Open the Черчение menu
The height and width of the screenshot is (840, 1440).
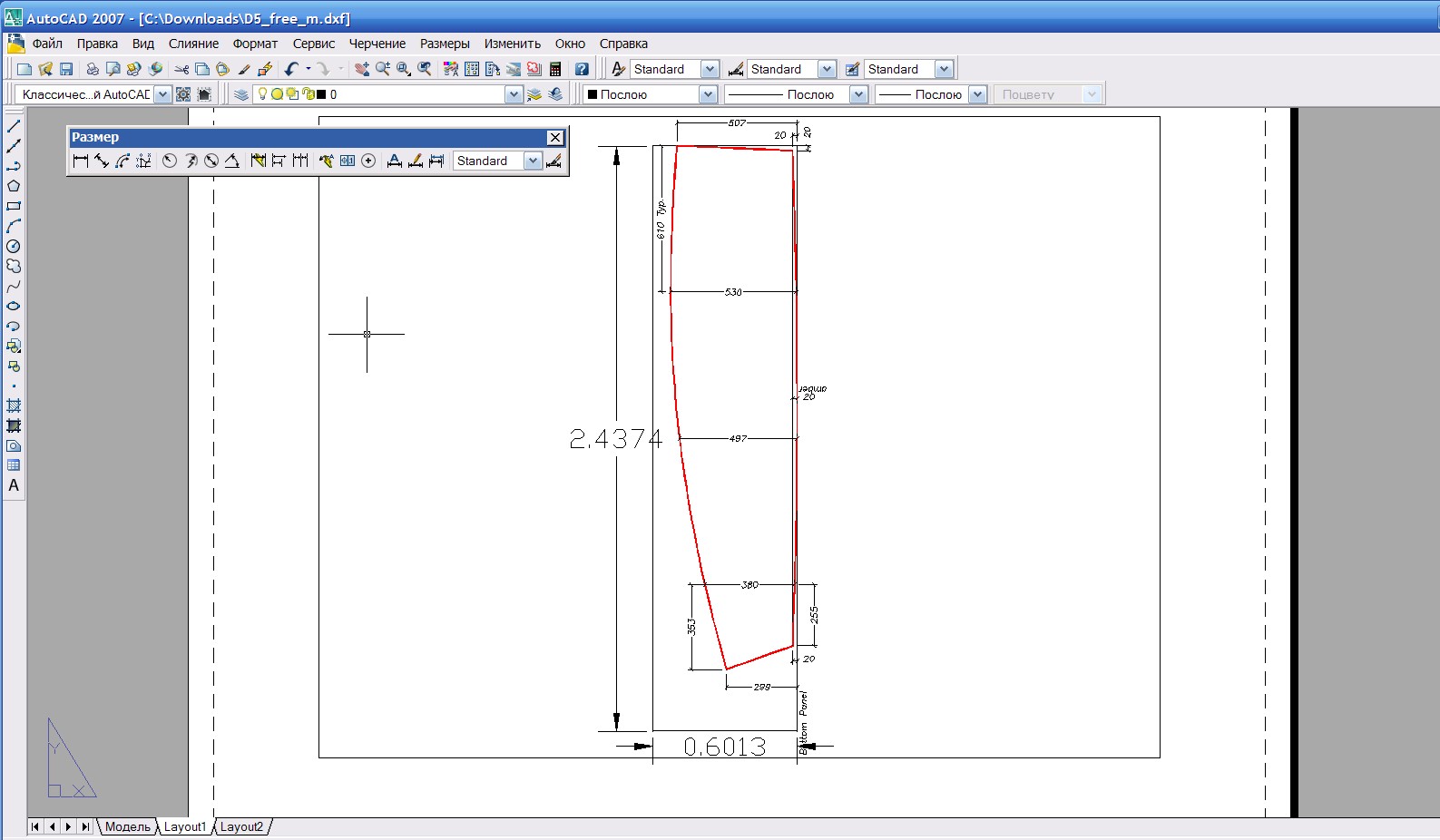377,44
